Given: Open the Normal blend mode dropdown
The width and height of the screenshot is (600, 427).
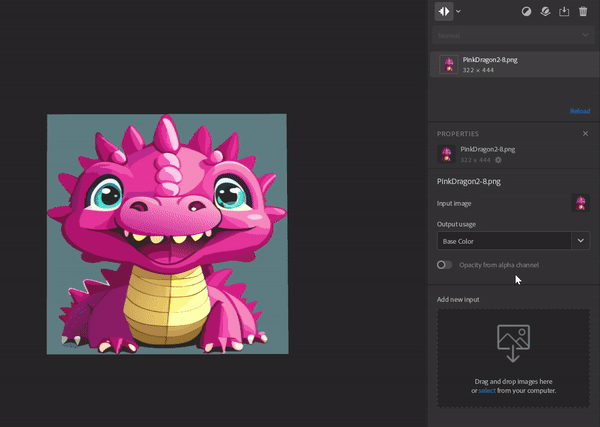Looking at the screenshot, I should [x=512, y=36].
